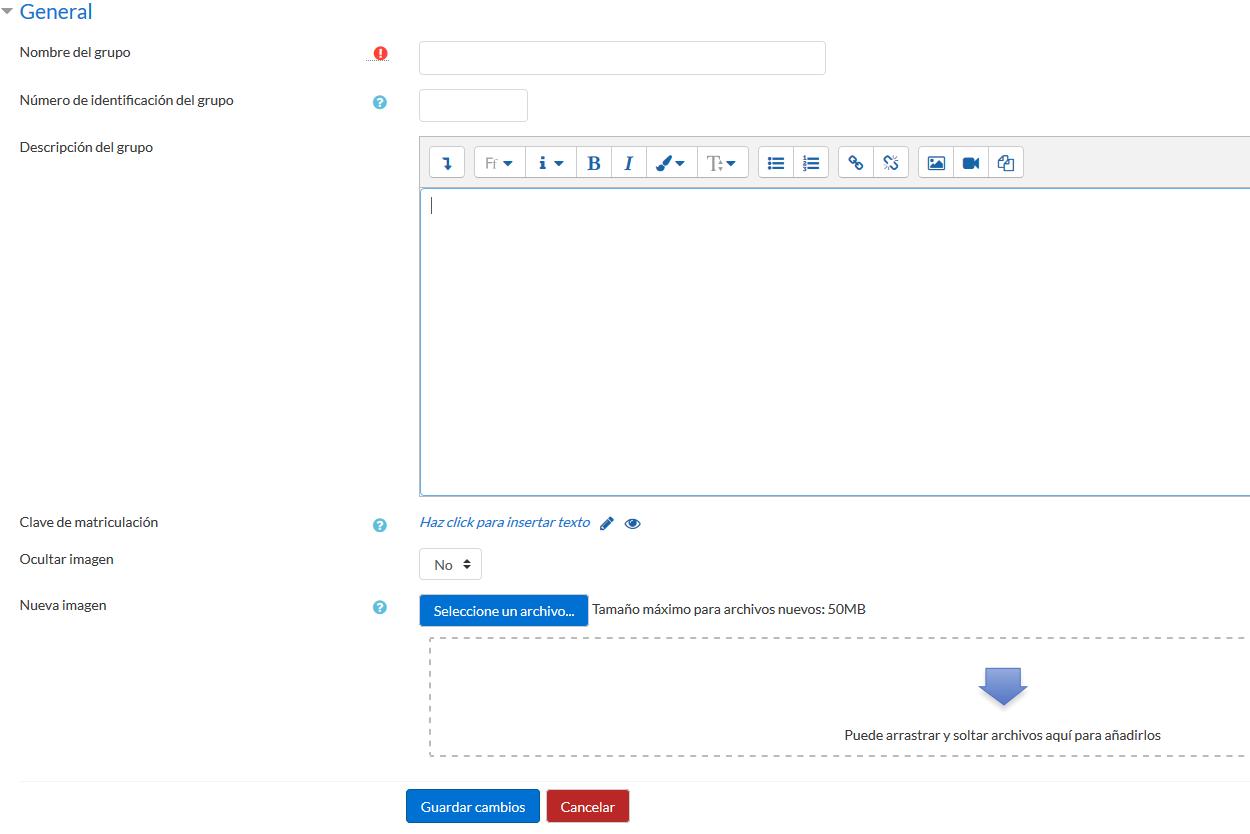This screenshot has height=834, width=1250.
Task: Click the General section heading
Action: pos(56,12)
